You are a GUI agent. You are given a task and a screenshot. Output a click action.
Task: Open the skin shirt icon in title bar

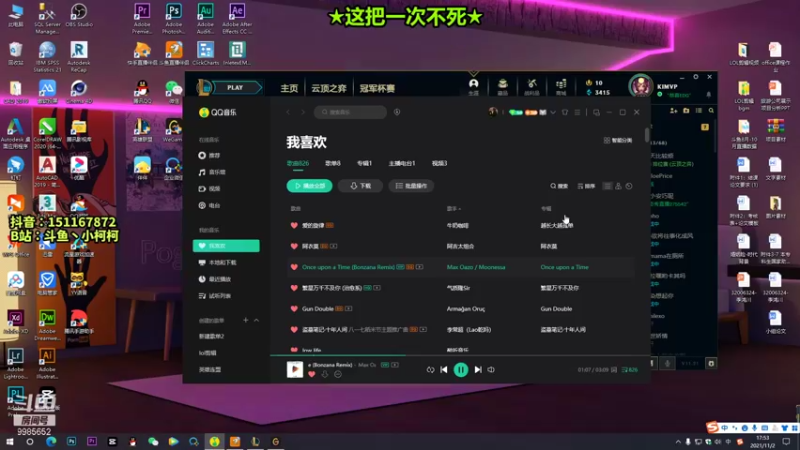[x=565, y=112]
